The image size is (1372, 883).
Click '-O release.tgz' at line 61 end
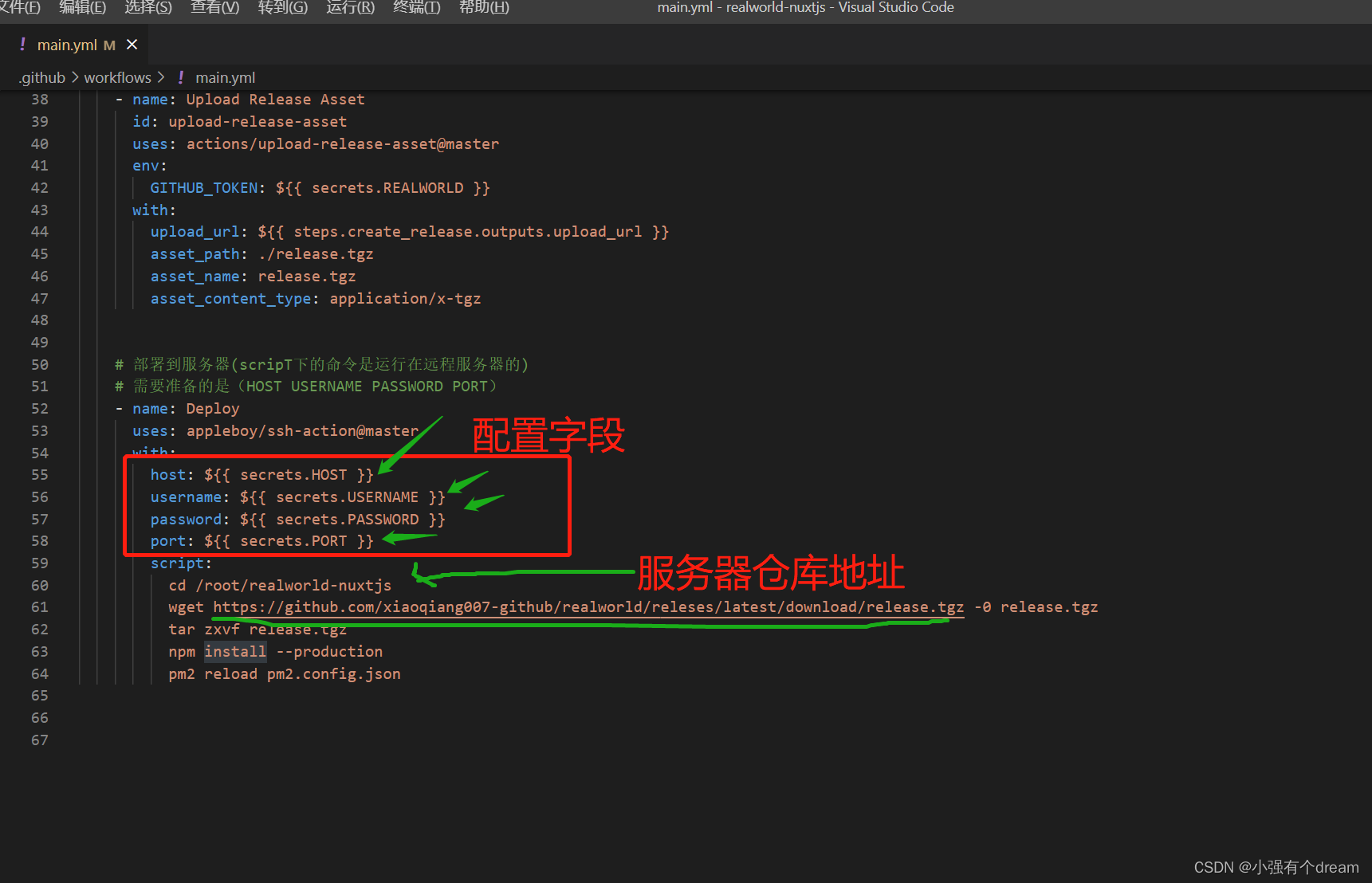point(1036,607)
